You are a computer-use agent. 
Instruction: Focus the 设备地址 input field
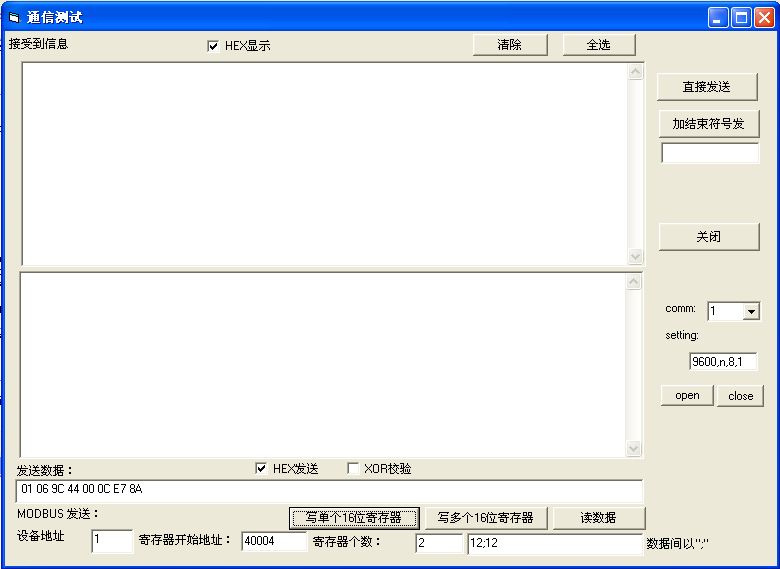pos(112,541)
